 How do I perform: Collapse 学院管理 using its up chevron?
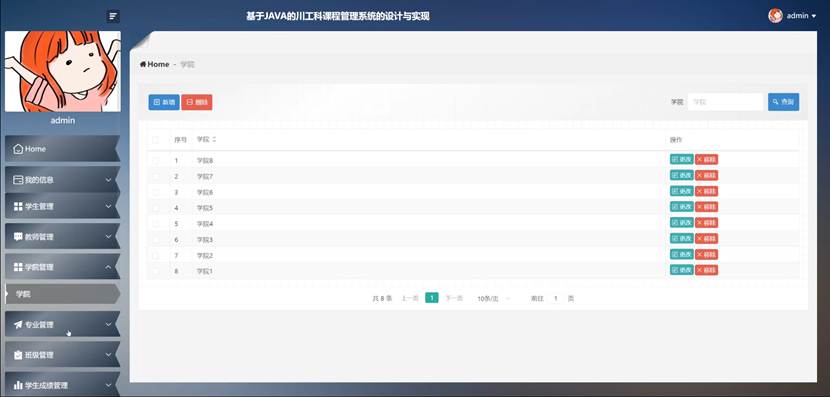(108, 267)
